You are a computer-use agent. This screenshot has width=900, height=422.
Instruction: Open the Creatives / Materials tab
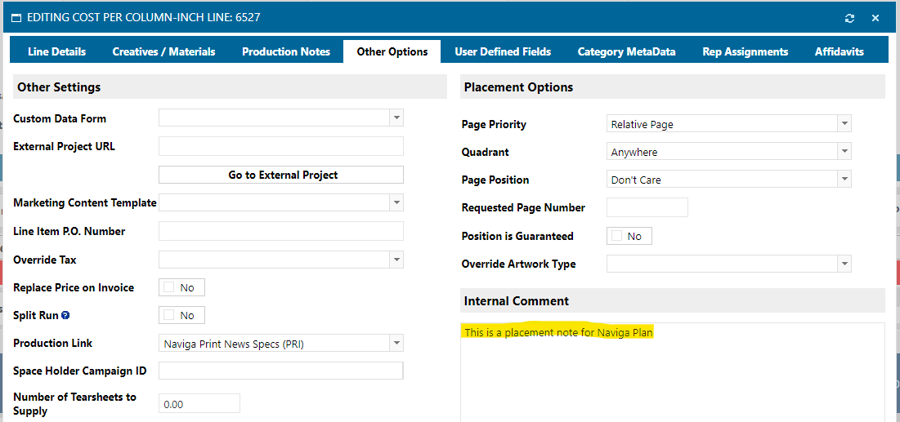[x=163, y=52]
